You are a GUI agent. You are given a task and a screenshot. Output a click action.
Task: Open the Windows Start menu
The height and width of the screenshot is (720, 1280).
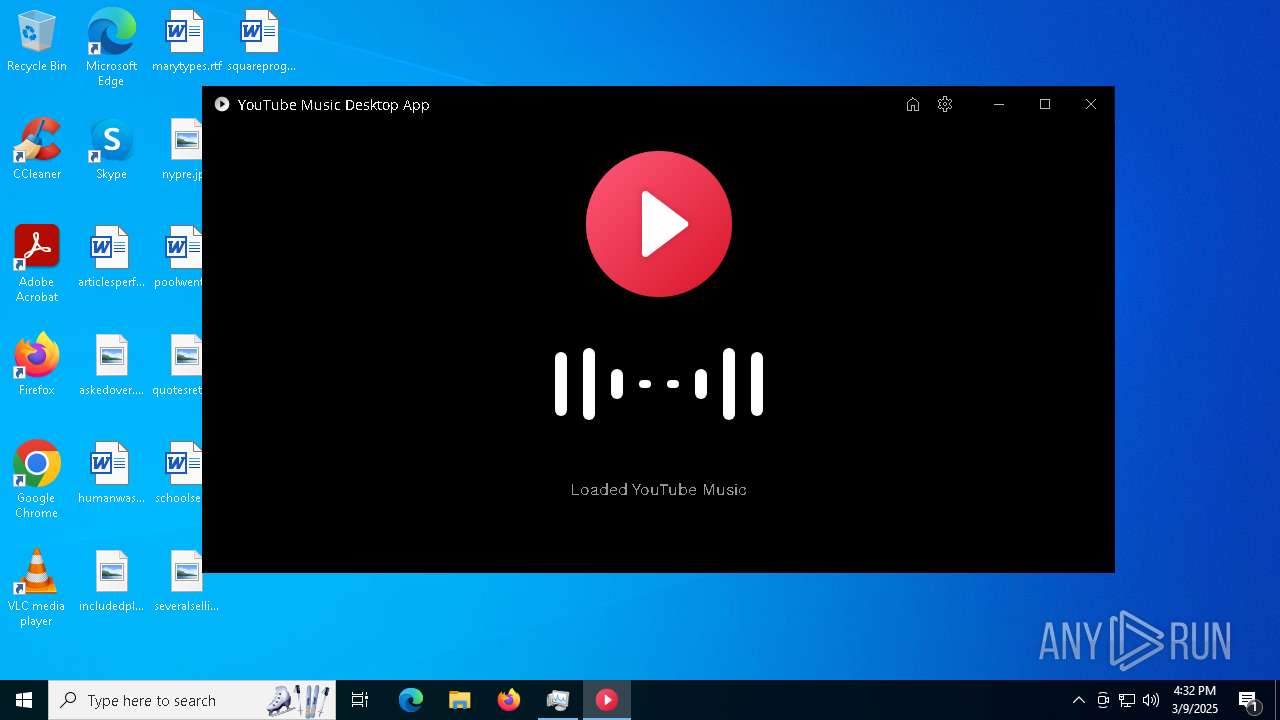[x=24, y=700]
